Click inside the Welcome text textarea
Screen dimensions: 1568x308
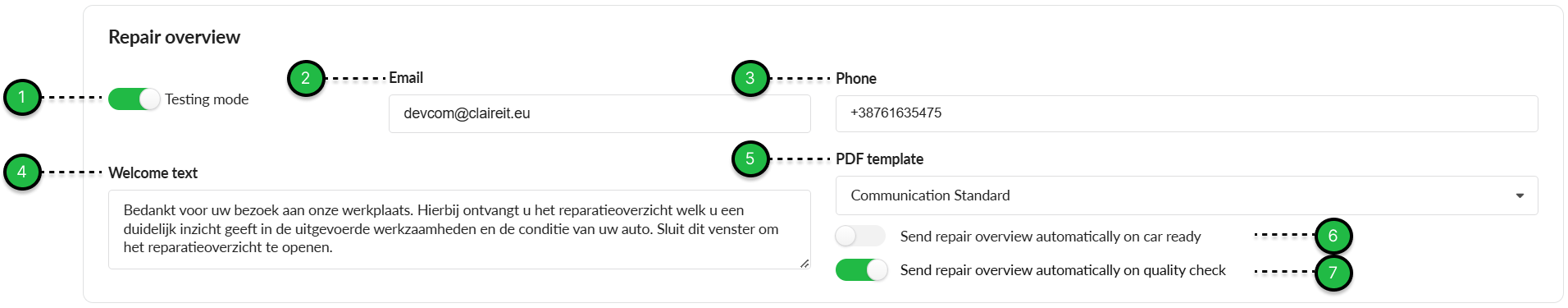(459, 229)
